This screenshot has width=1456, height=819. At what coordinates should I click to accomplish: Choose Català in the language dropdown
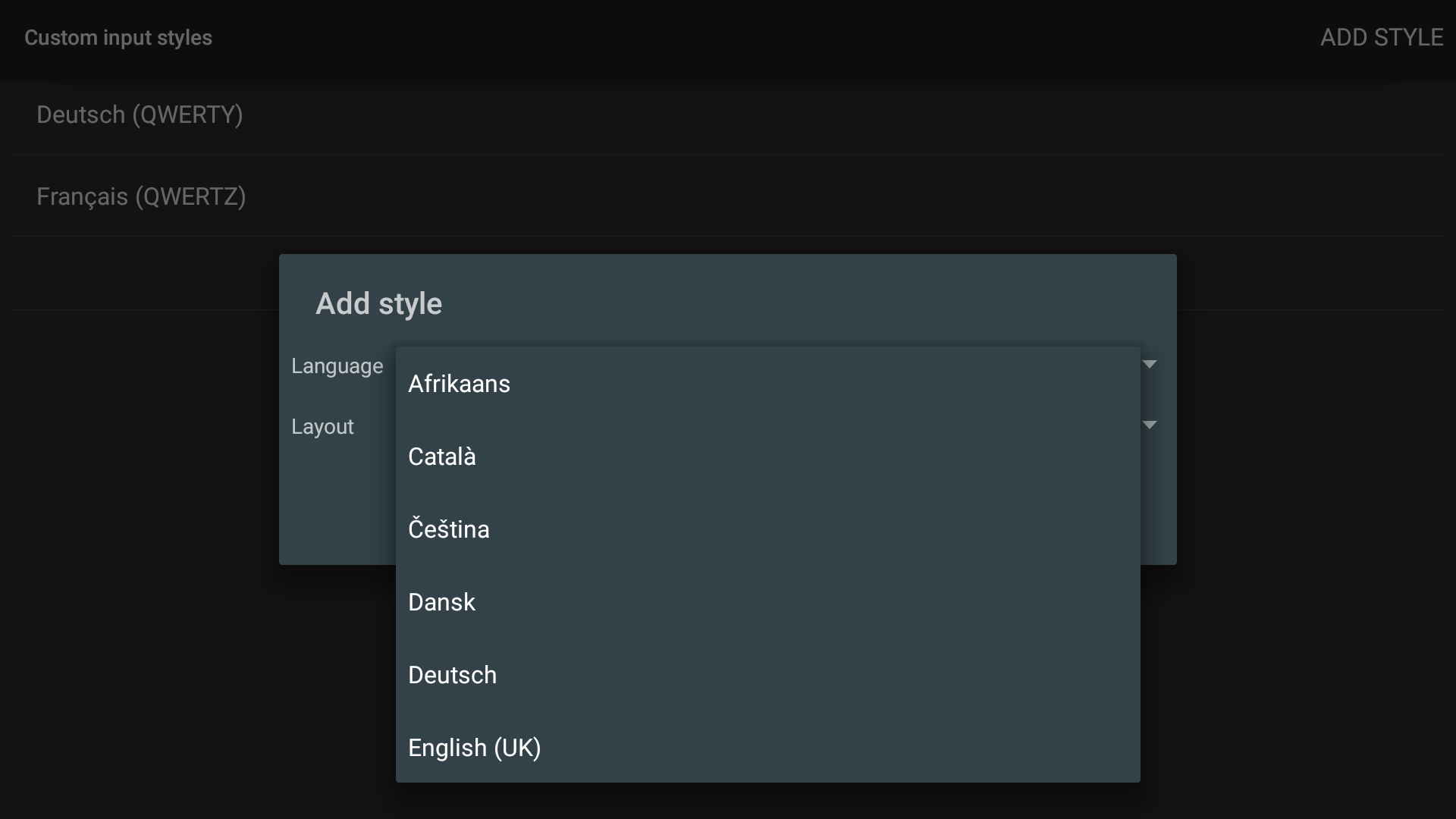point(442,457)
